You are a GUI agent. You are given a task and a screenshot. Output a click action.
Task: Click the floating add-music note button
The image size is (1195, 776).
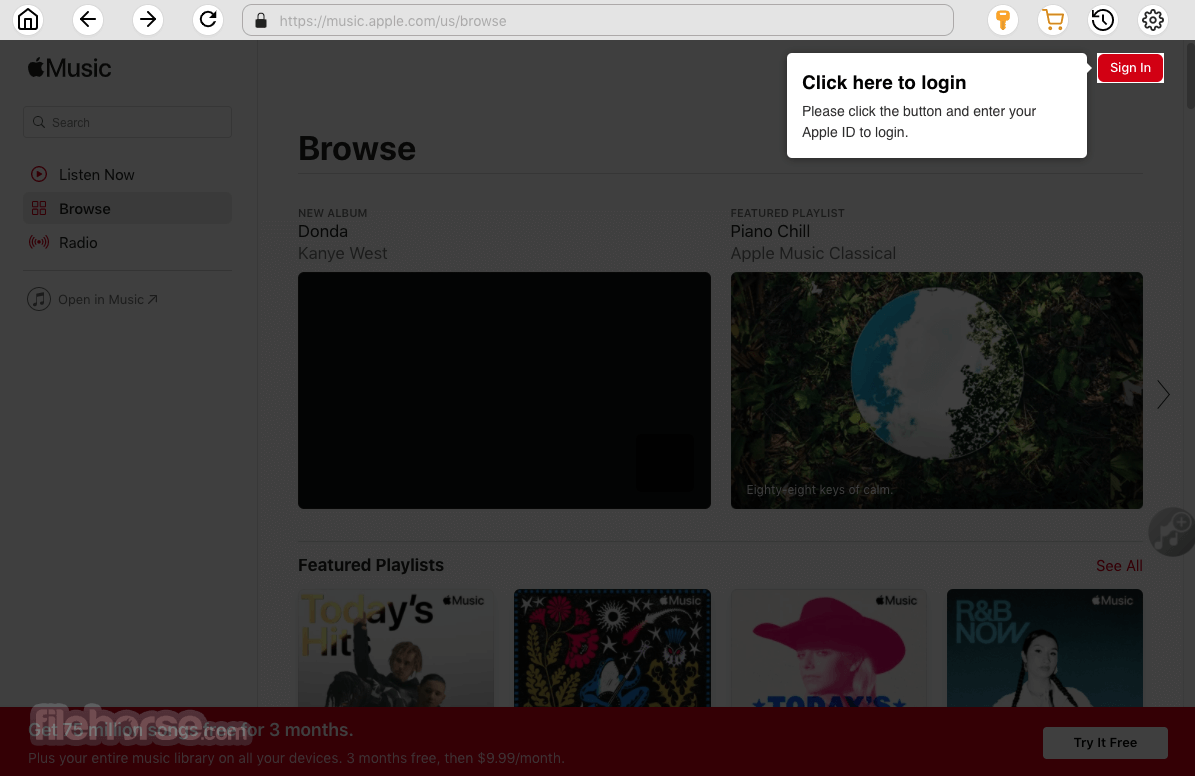tap(1171, 531)
